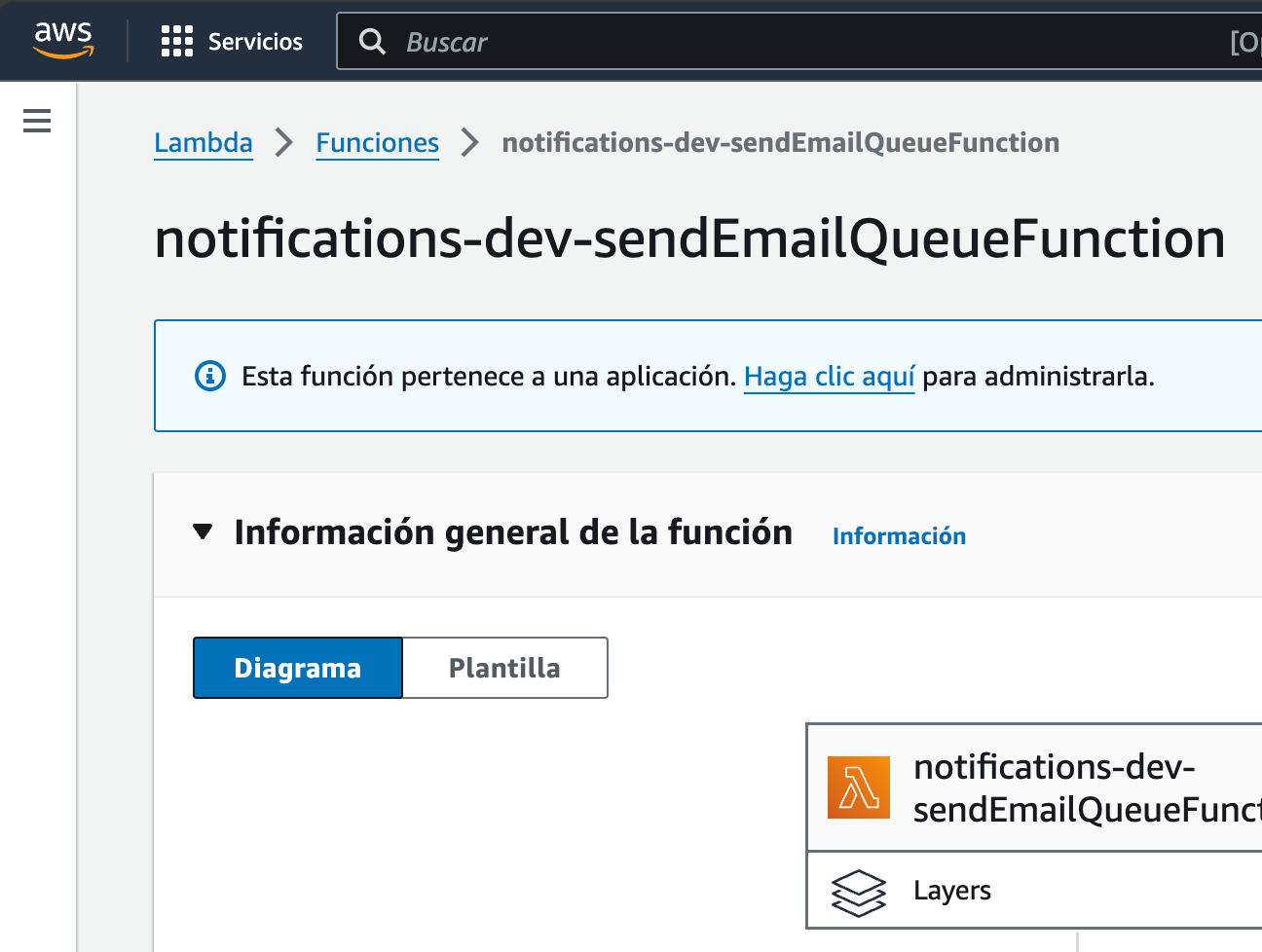Open the Servicios grid menu icon
1262x952 pixels.
[177, 41]
